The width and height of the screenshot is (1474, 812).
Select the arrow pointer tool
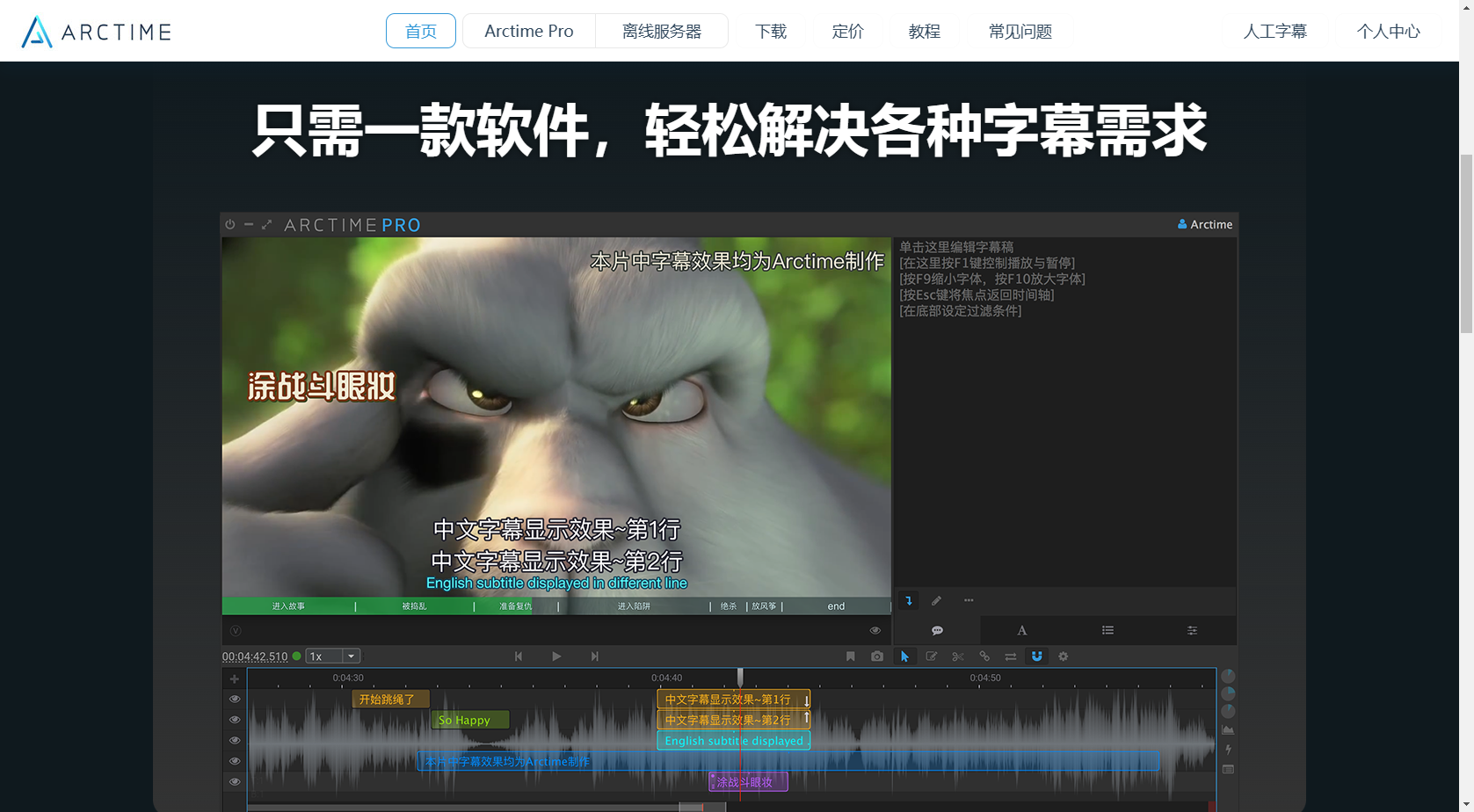click(904, 656)
